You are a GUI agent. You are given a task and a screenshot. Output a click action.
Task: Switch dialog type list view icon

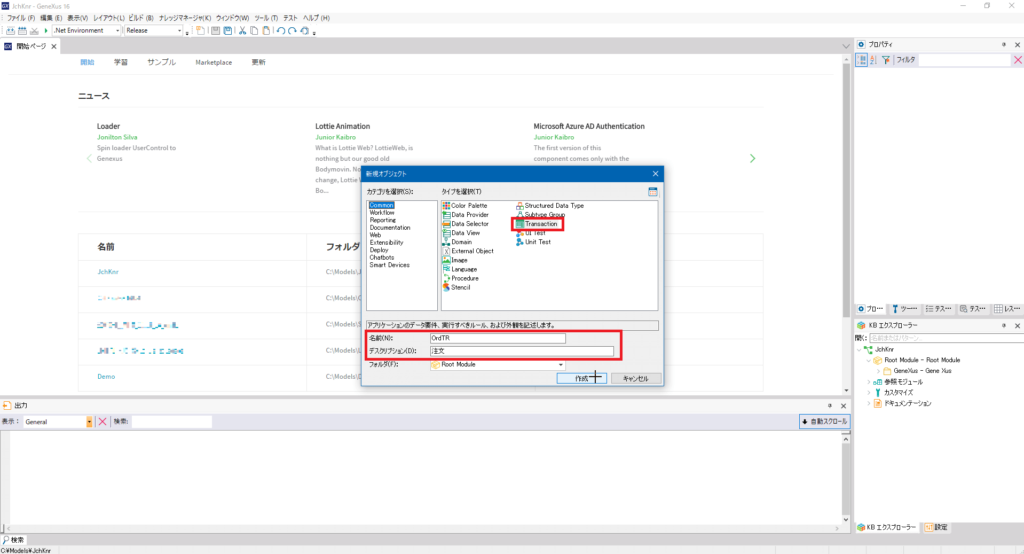click(652, 191)
